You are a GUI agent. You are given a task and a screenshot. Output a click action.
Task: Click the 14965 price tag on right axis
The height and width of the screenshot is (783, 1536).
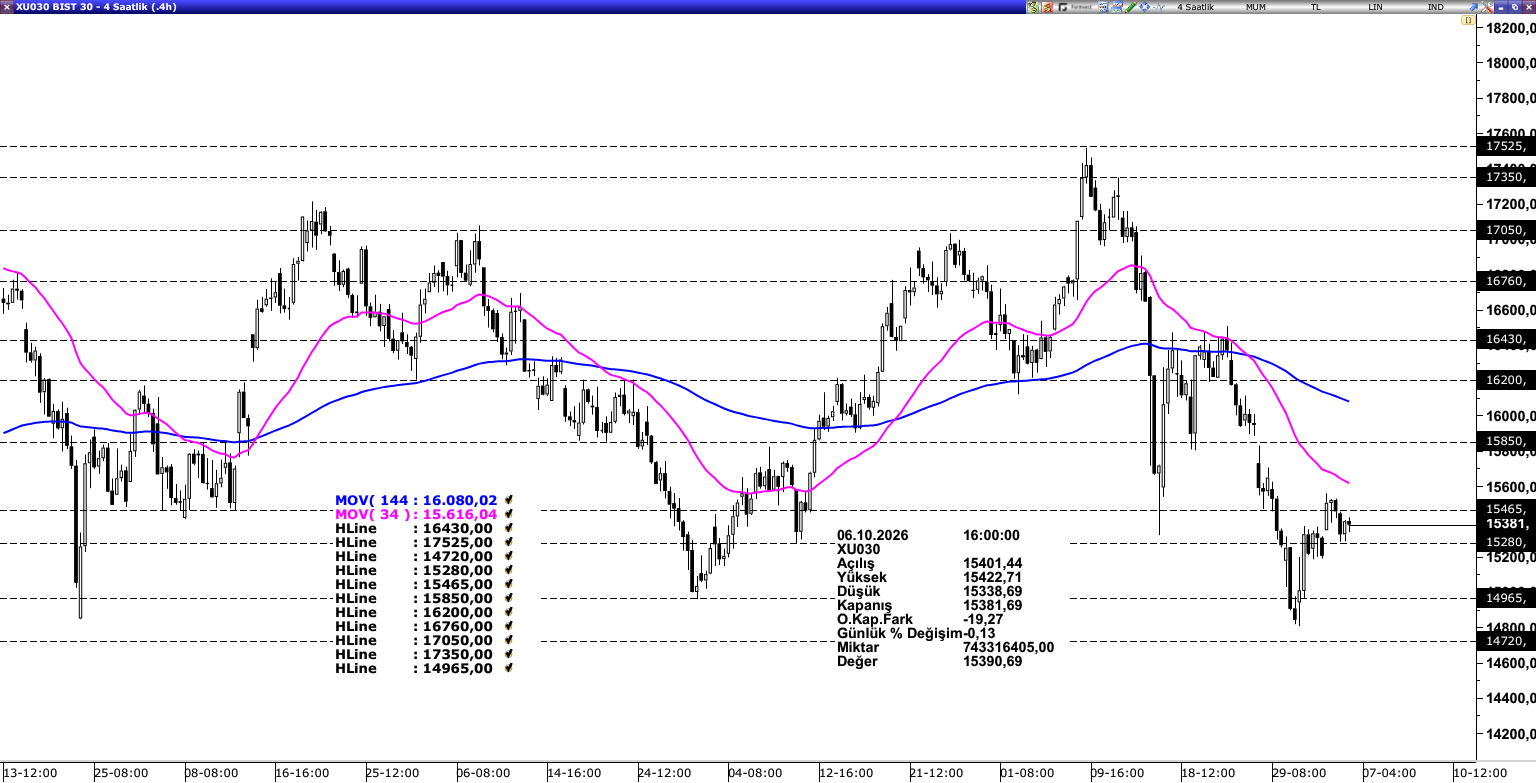(1505, 598)
